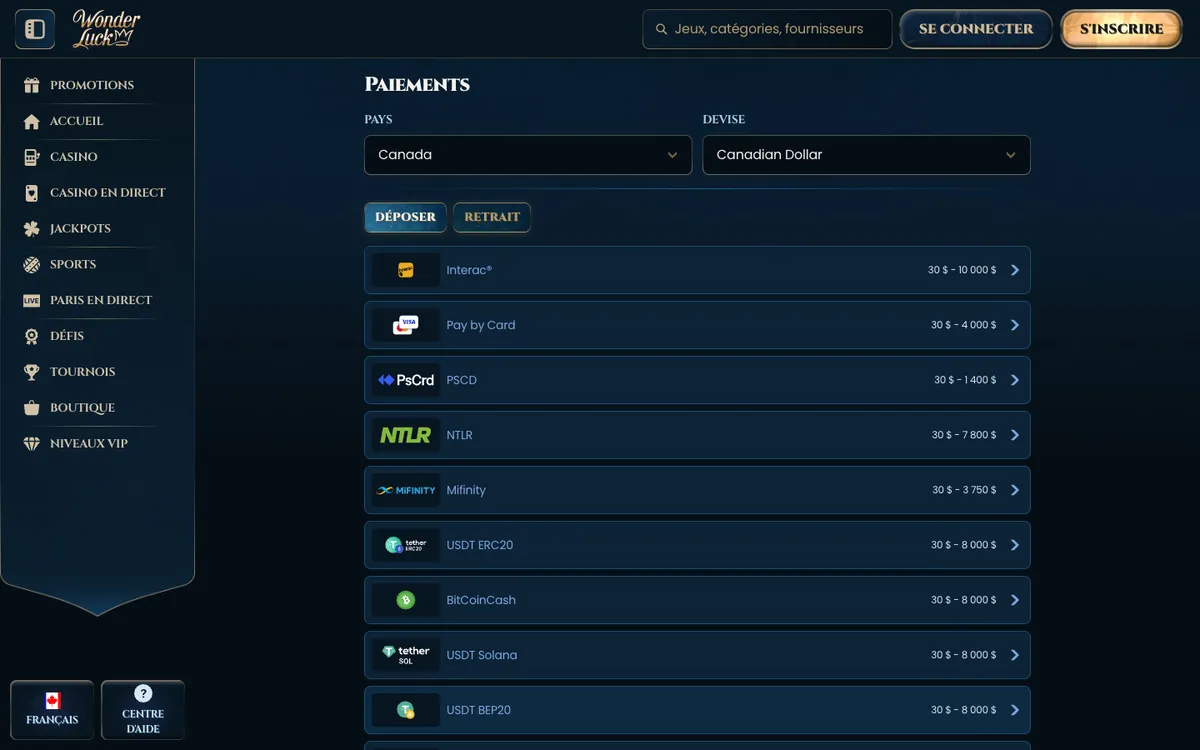The image size is (1200, 750).
Task: Click the Accueil home icon
Action: [32, 121]
